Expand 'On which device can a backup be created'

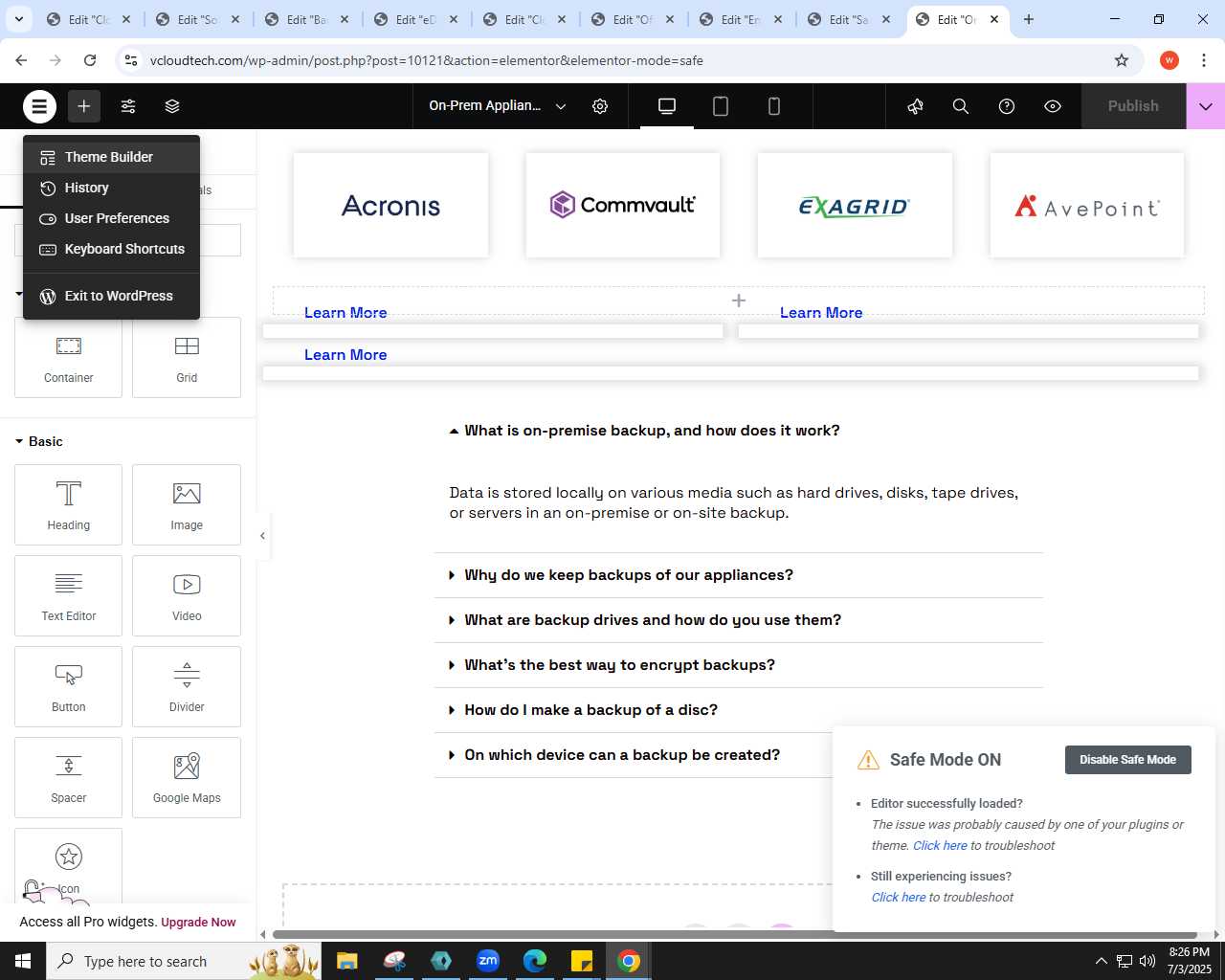pos(633,755)
